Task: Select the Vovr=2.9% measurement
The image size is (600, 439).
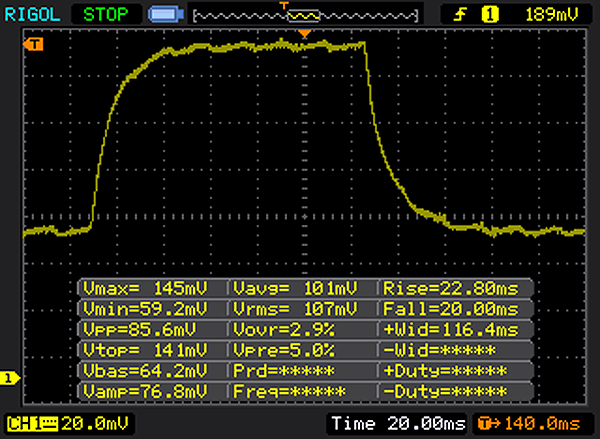Action: tap(303, 329)
